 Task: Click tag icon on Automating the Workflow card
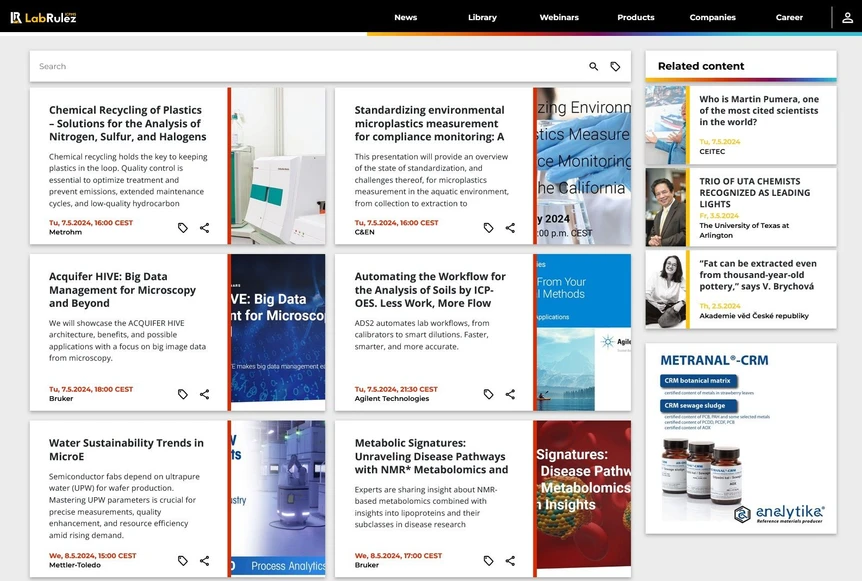488,394
